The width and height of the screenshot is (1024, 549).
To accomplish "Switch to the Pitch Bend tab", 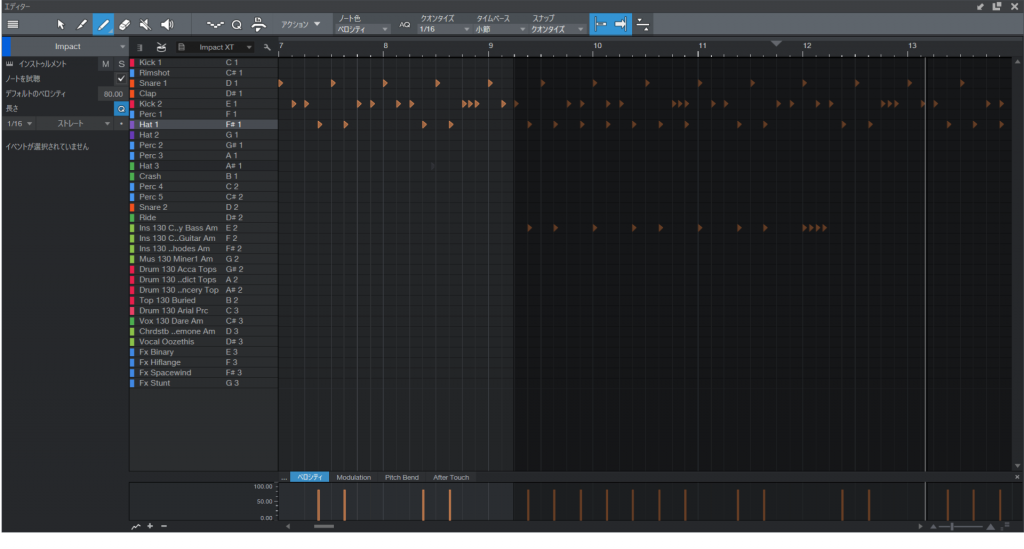I will pyautogui.click(x=402, y=478).
